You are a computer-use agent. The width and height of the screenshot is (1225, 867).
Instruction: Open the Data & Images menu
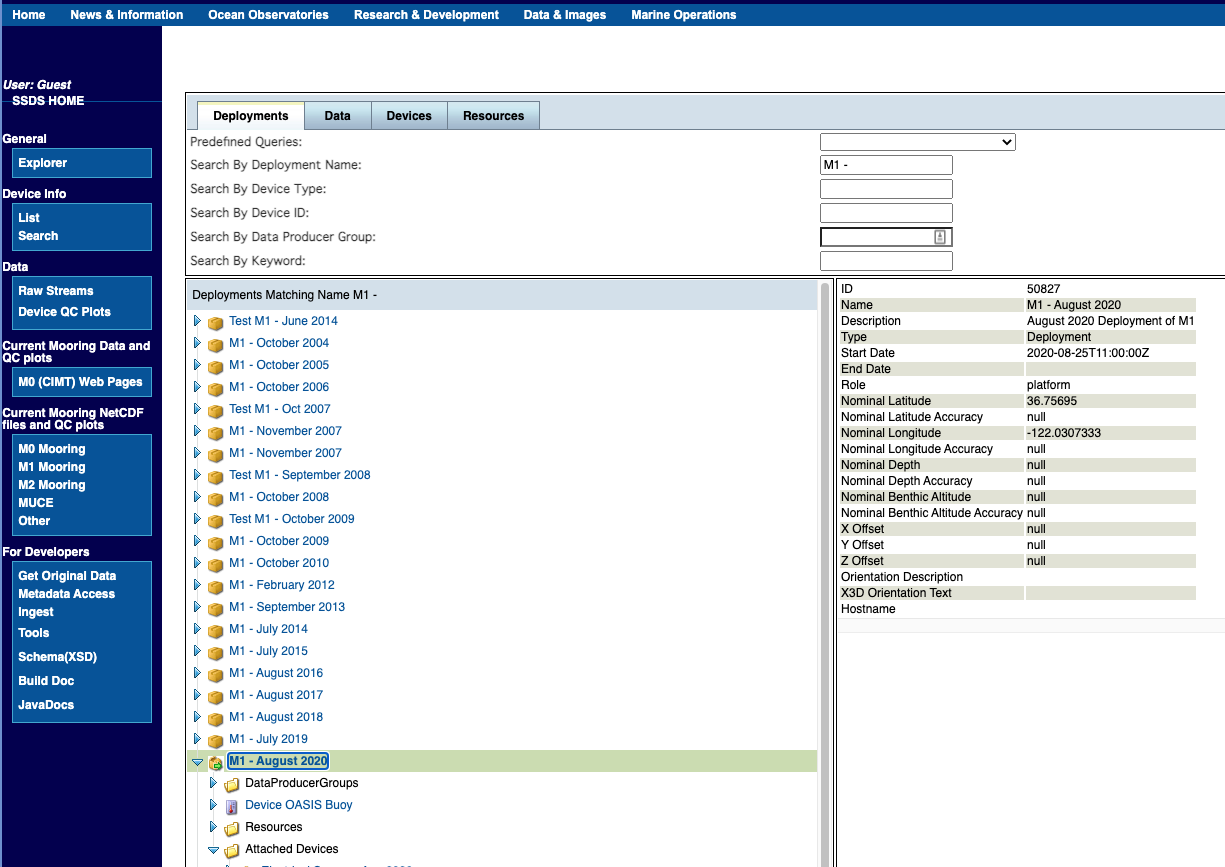coord(564,15)
